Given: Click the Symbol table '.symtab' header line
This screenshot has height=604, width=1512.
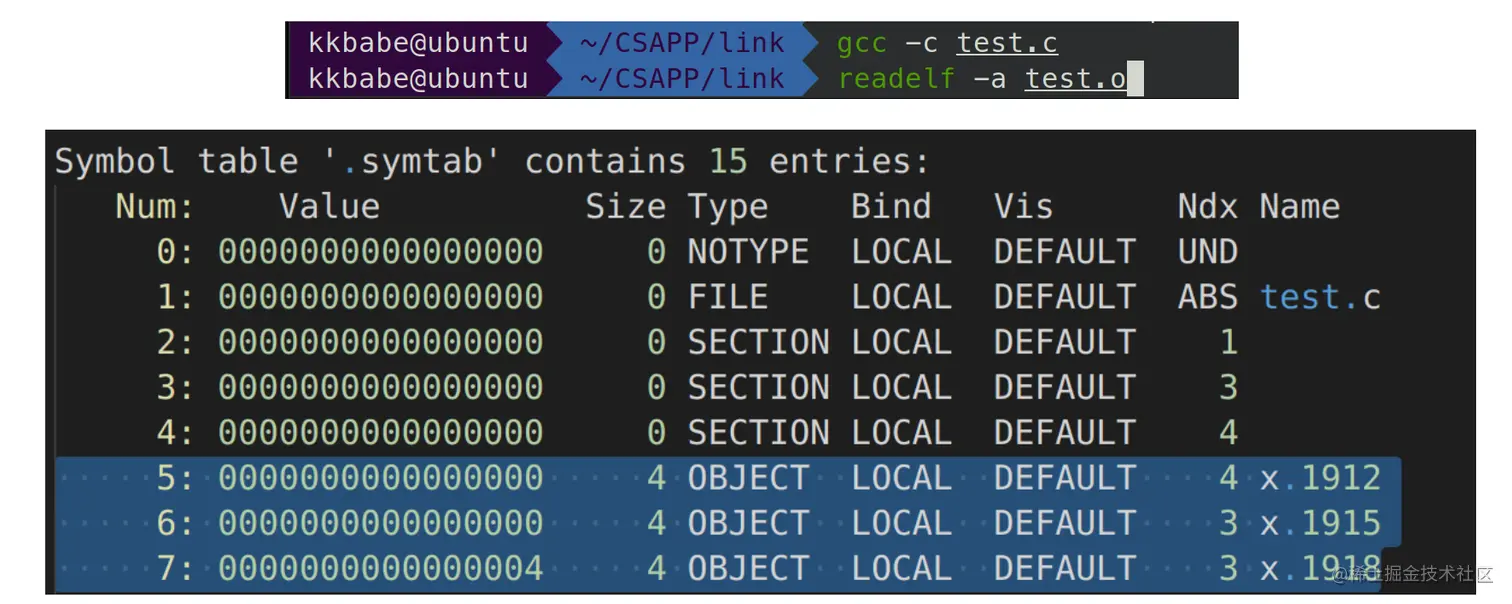Looking at the screenshot, I should (492, 161).
